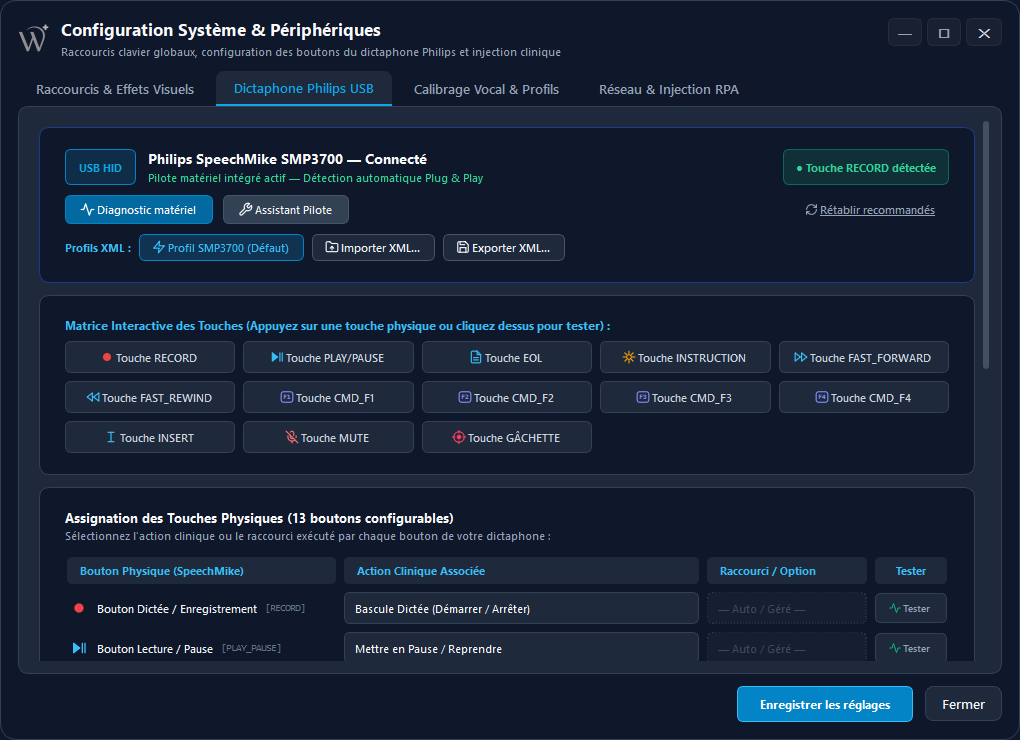Click the Touche FAST_REWIND key

click(x=150, y=397)
